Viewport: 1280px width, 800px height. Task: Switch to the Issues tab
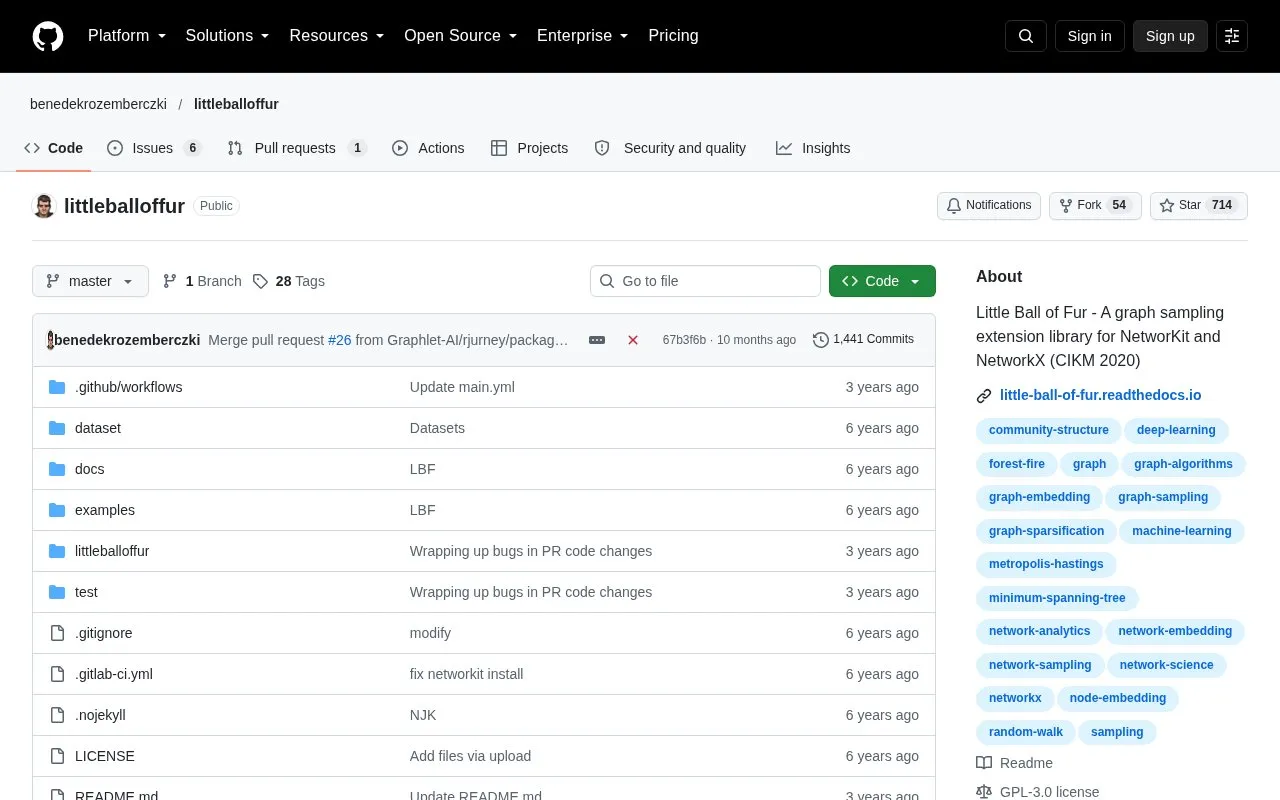tap(154, 148)
